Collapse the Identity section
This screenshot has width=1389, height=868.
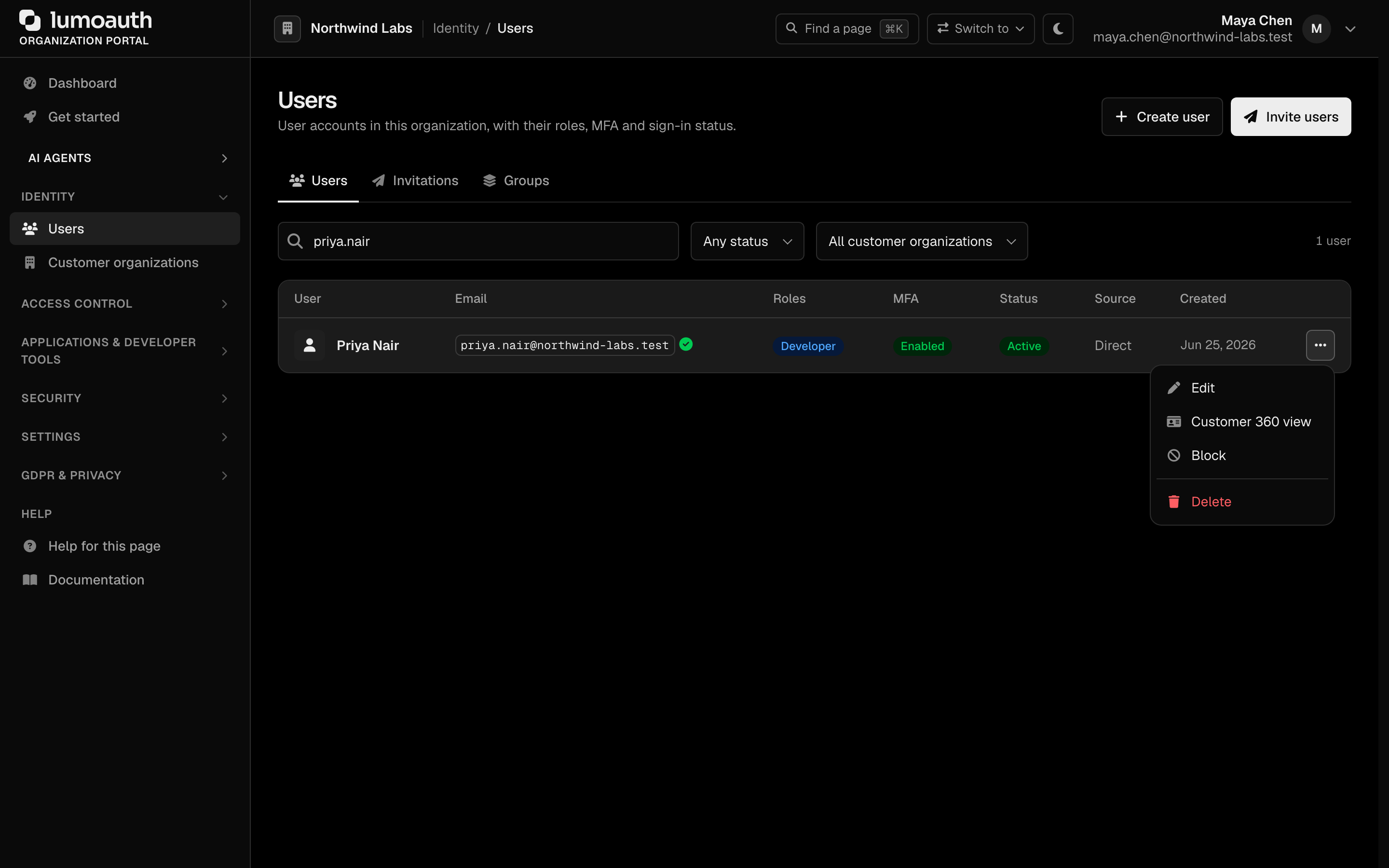coord(124,197)
